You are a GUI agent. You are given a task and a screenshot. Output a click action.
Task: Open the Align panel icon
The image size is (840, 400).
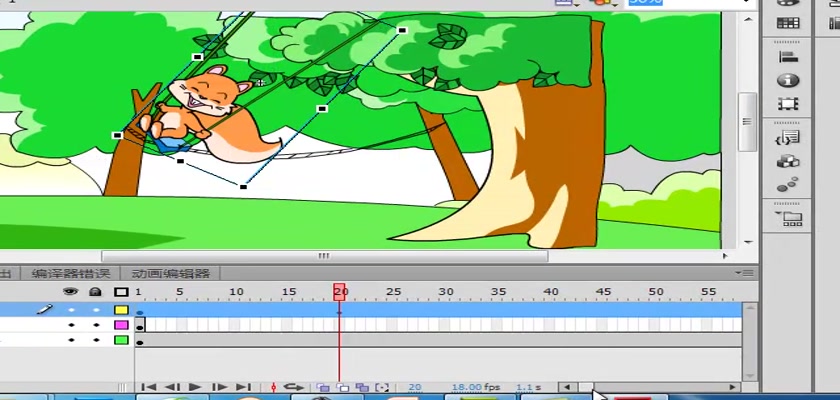[788, 57]
